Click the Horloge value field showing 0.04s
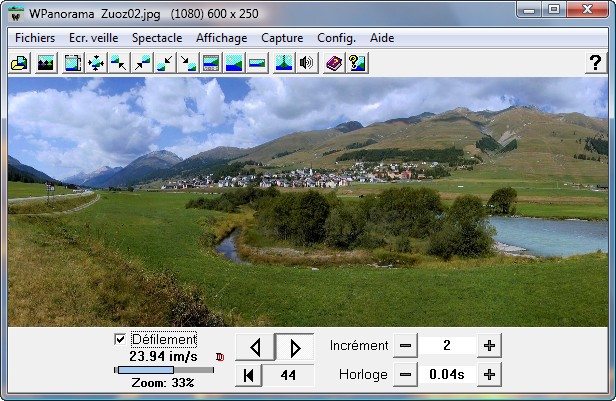The width and height of the screenshot is (616, 401). pos(447,375)
